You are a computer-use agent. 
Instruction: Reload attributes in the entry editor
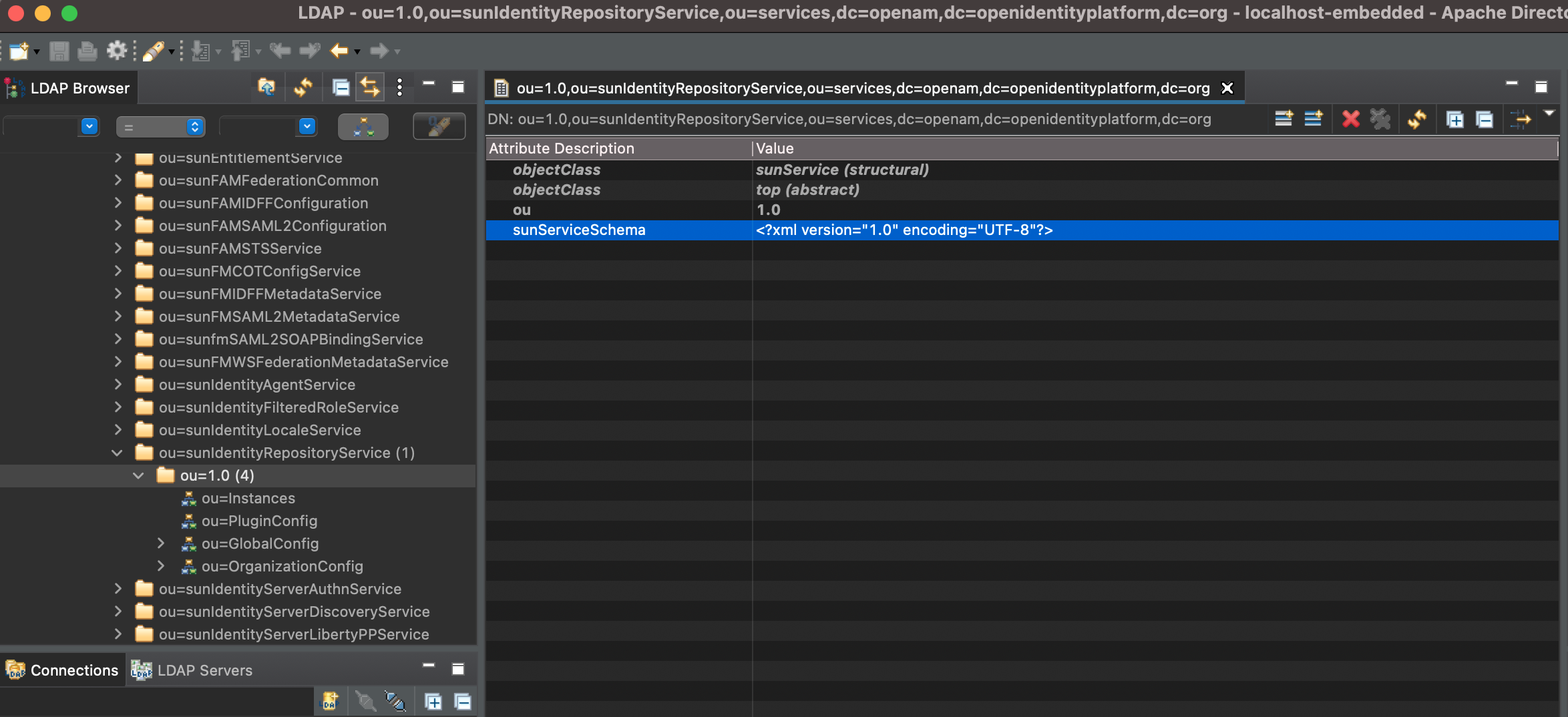click(x=1417, y=119)
